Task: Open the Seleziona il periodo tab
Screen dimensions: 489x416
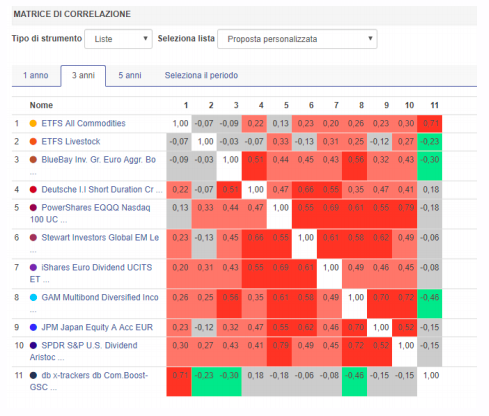Action: (201, 75)
